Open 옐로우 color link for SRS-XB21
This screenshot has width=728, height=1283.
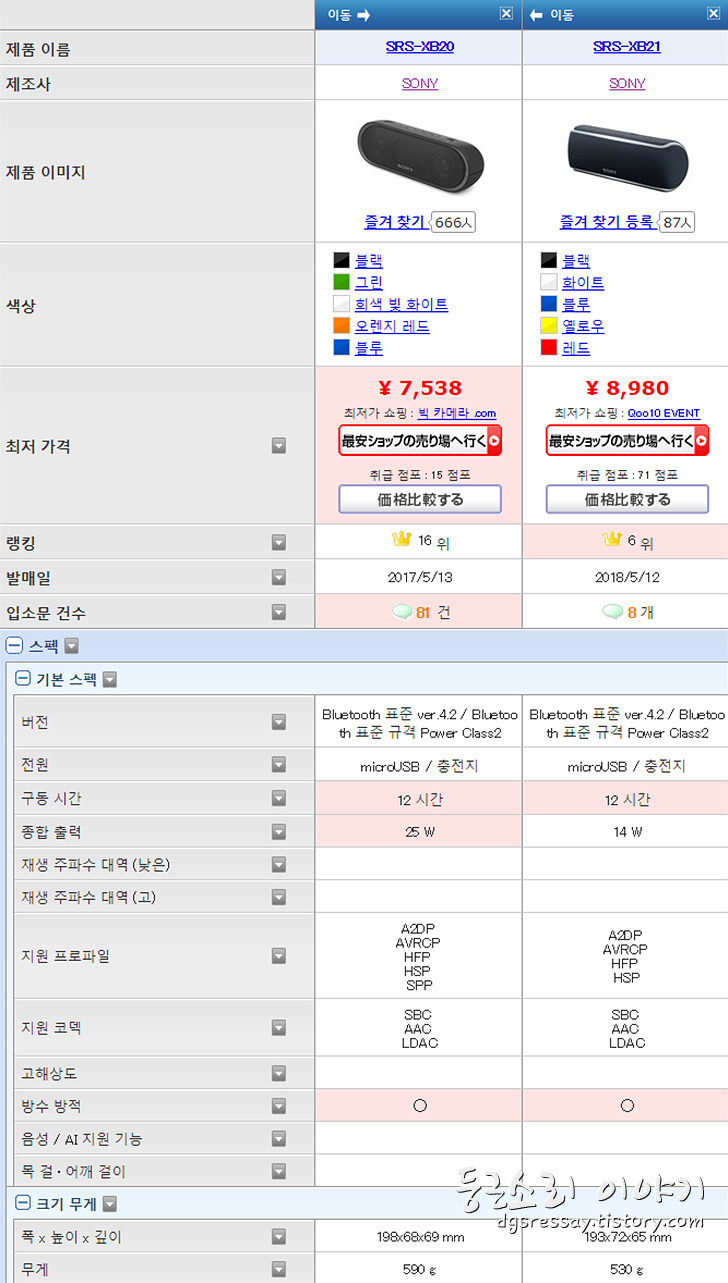pos(583,326)
